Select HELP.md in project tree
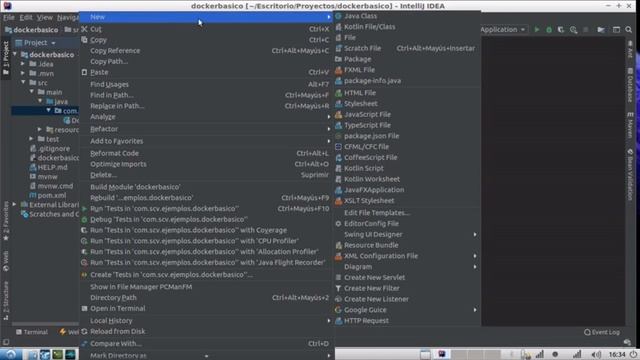This screenshot has width=640, height=360. coord(49,167)
